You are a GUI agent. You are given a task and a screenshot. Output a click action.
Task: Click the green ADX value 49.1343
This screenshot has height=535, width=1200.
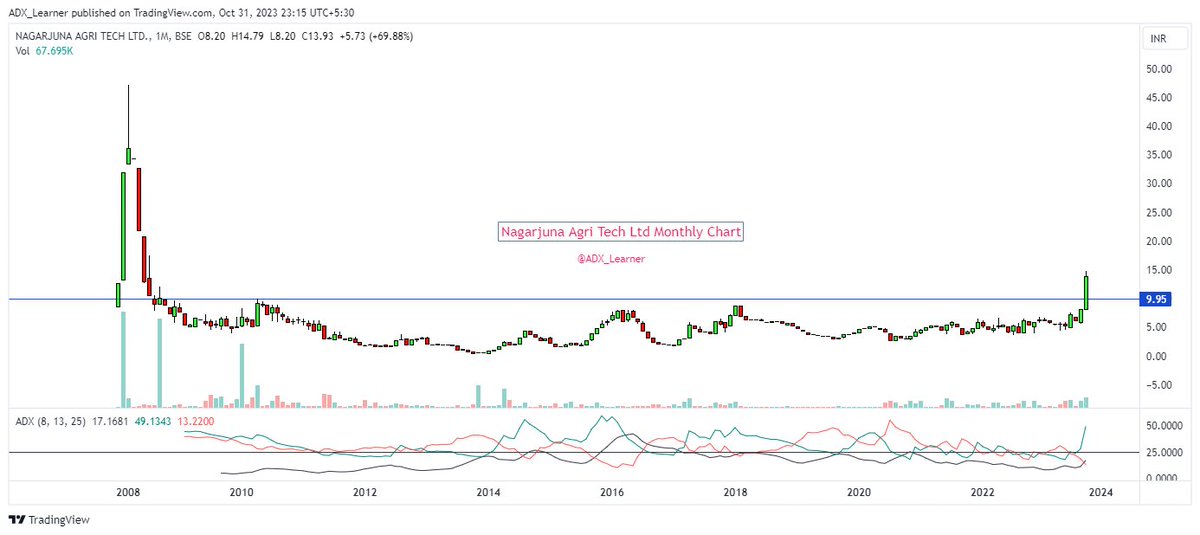click(155, 422)
